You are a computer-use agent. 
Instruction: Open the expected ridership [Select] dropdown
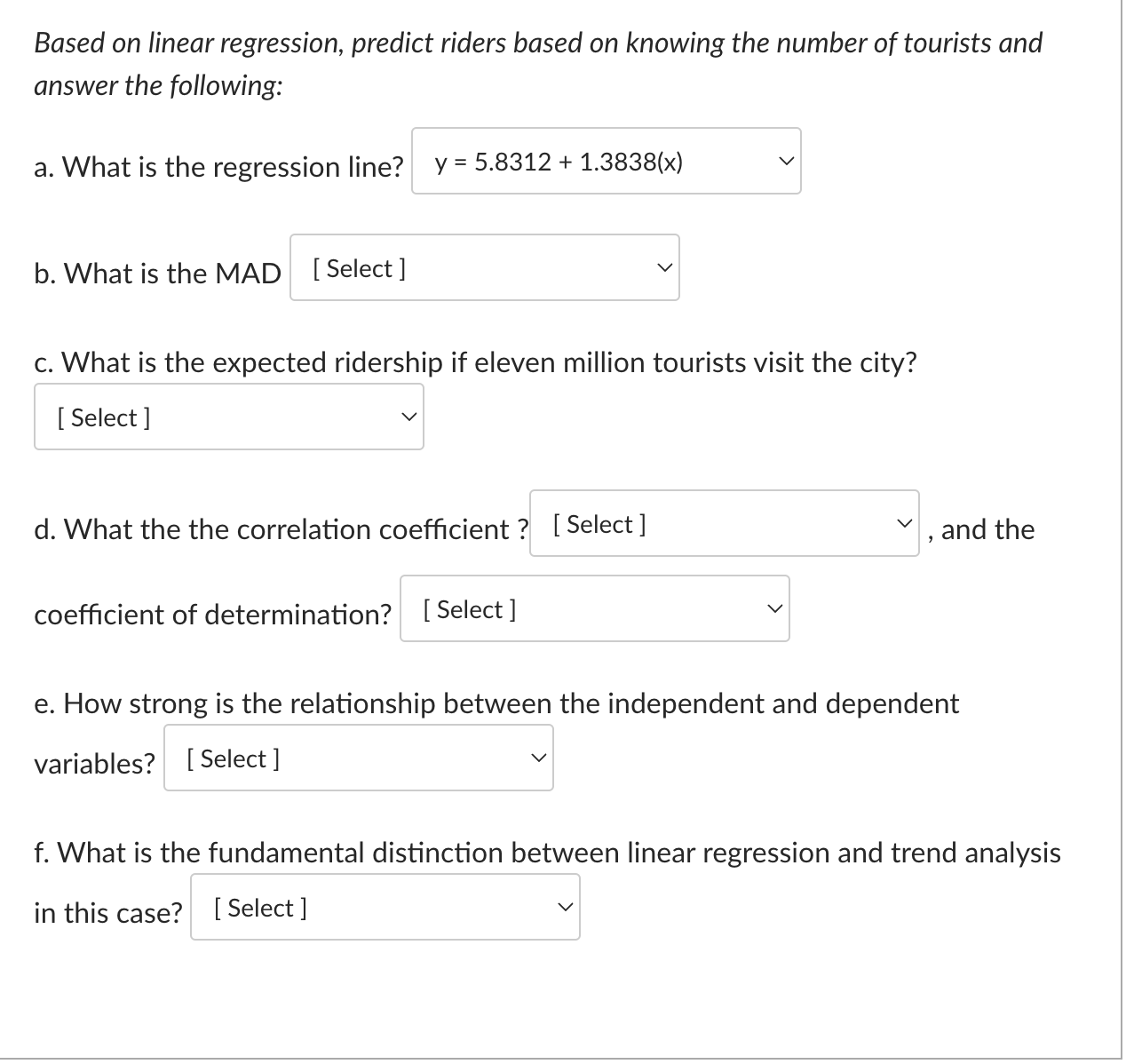pos(228,416)
